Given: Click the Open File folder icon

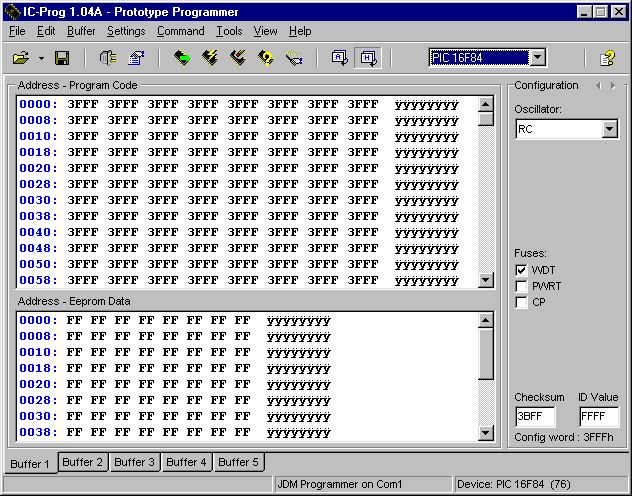Looking at the screenshot, I should [20, 59].
